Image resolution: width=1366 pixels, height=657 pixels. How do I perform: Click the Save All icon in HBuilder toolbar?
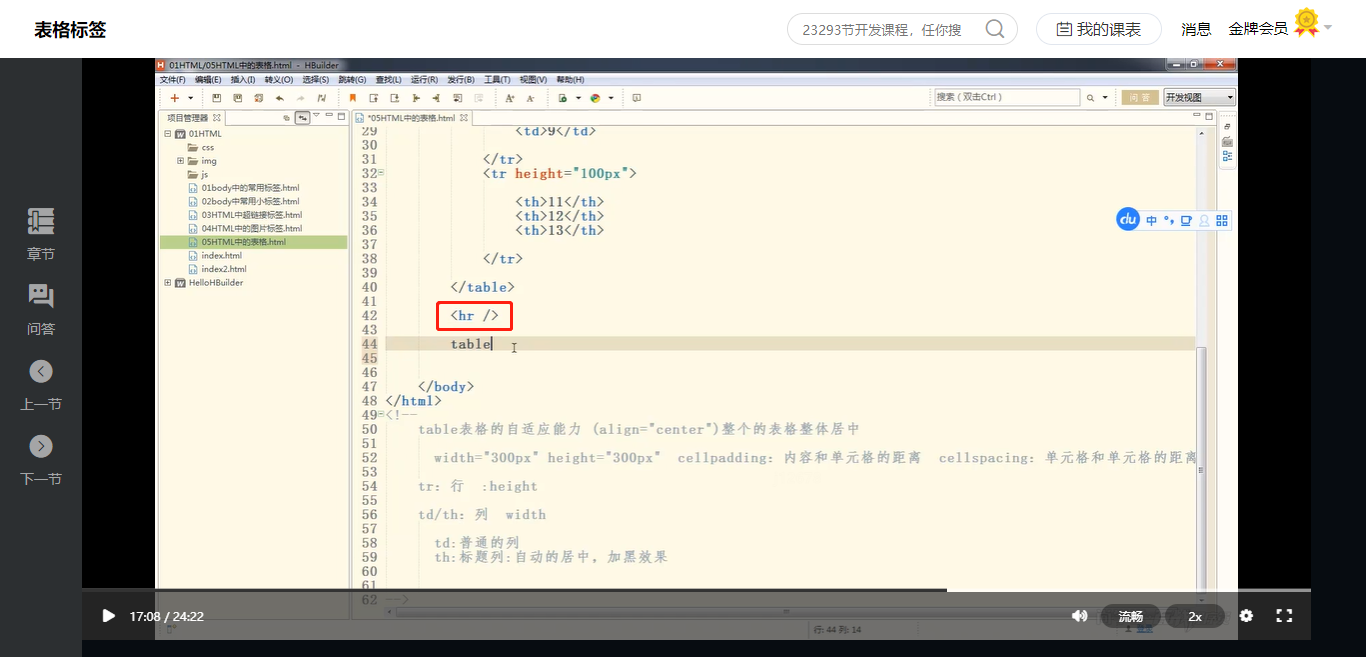237,98
